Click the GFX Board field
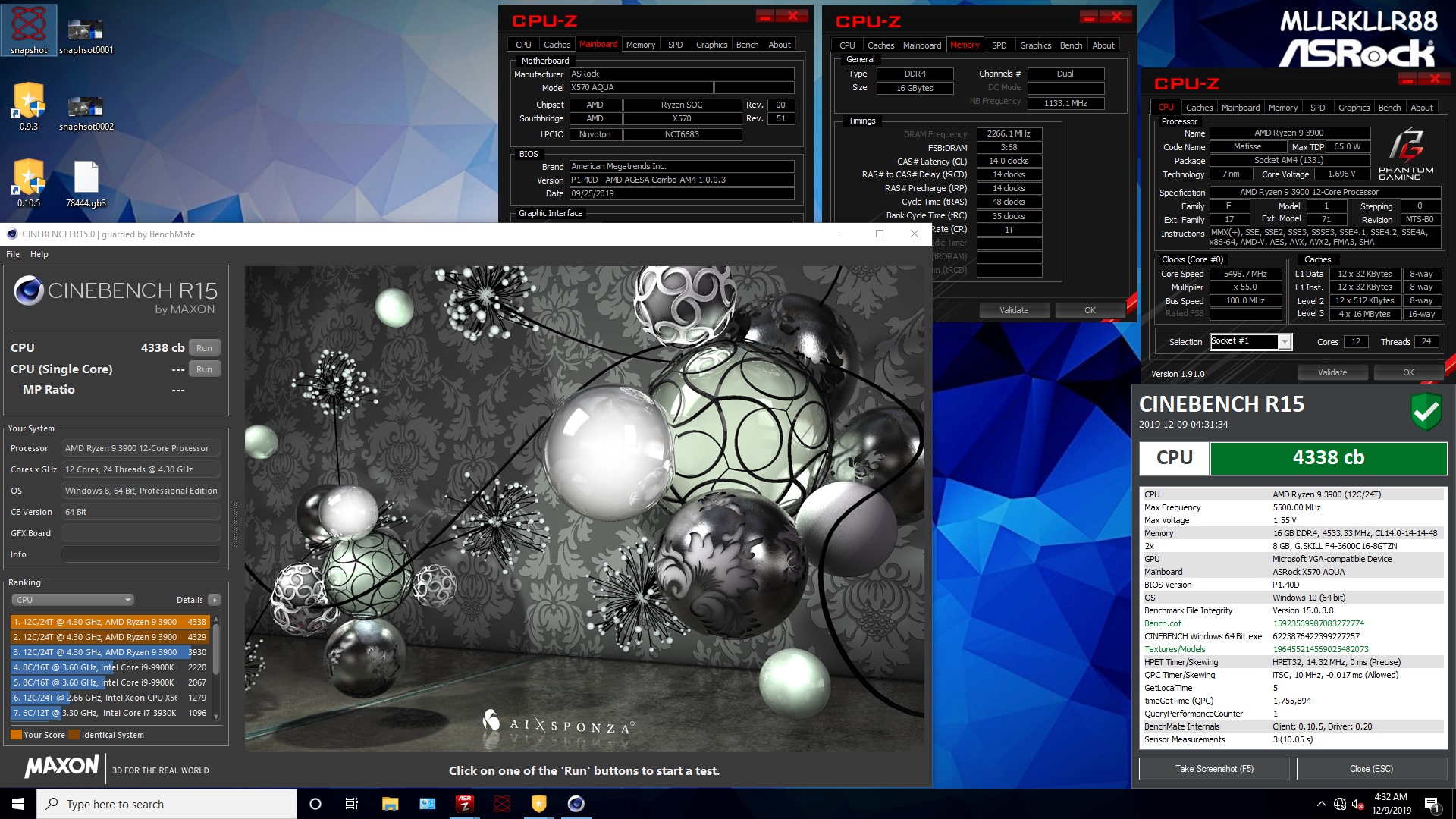This screenshot has width=1456, height=819. pos(141,533)
